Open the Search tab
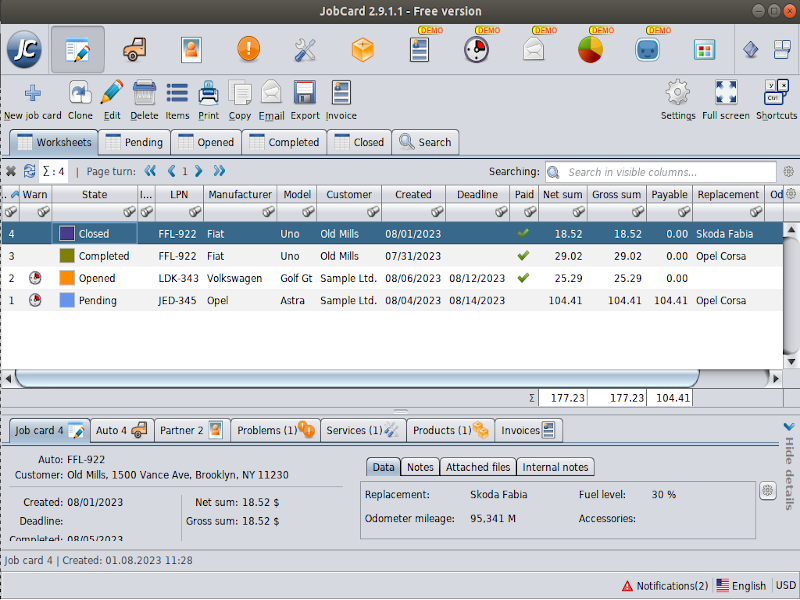Viewport: 800px width, 600px height. click(x=425, y=142)
